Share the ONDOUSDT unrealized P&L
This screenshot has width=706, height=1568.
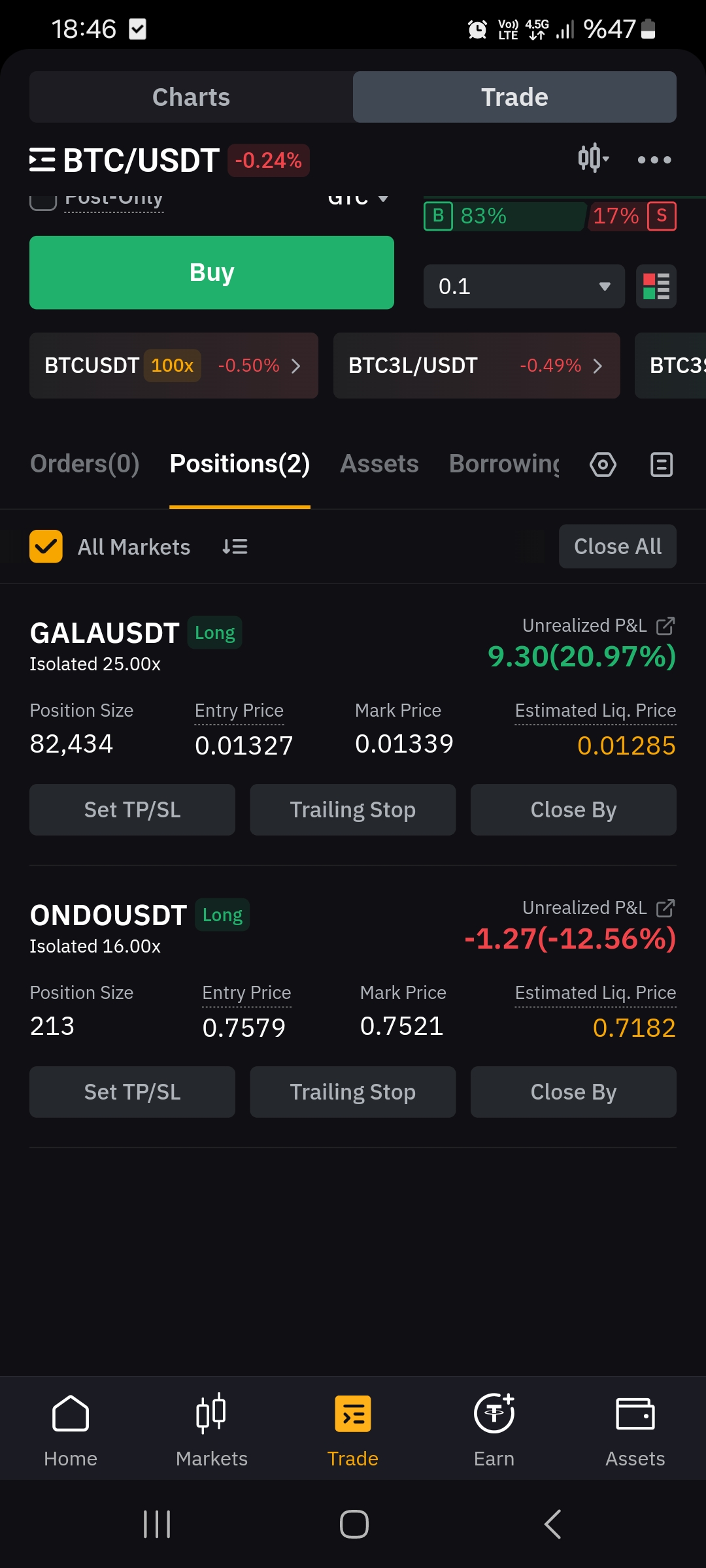click(665, 908)
